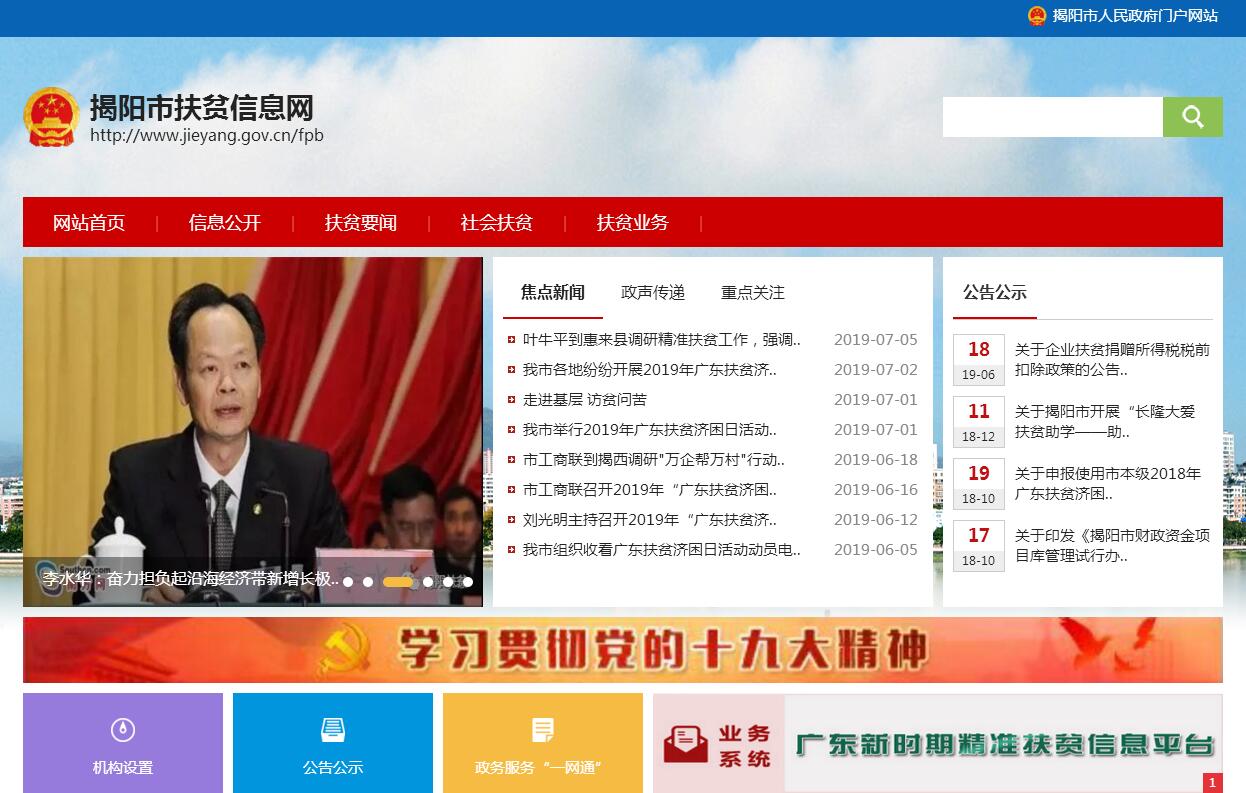Click red bullet beside 走进基层 访贫问苦
This screenshot has width=1246, height=793.
(x=512, y=400)
